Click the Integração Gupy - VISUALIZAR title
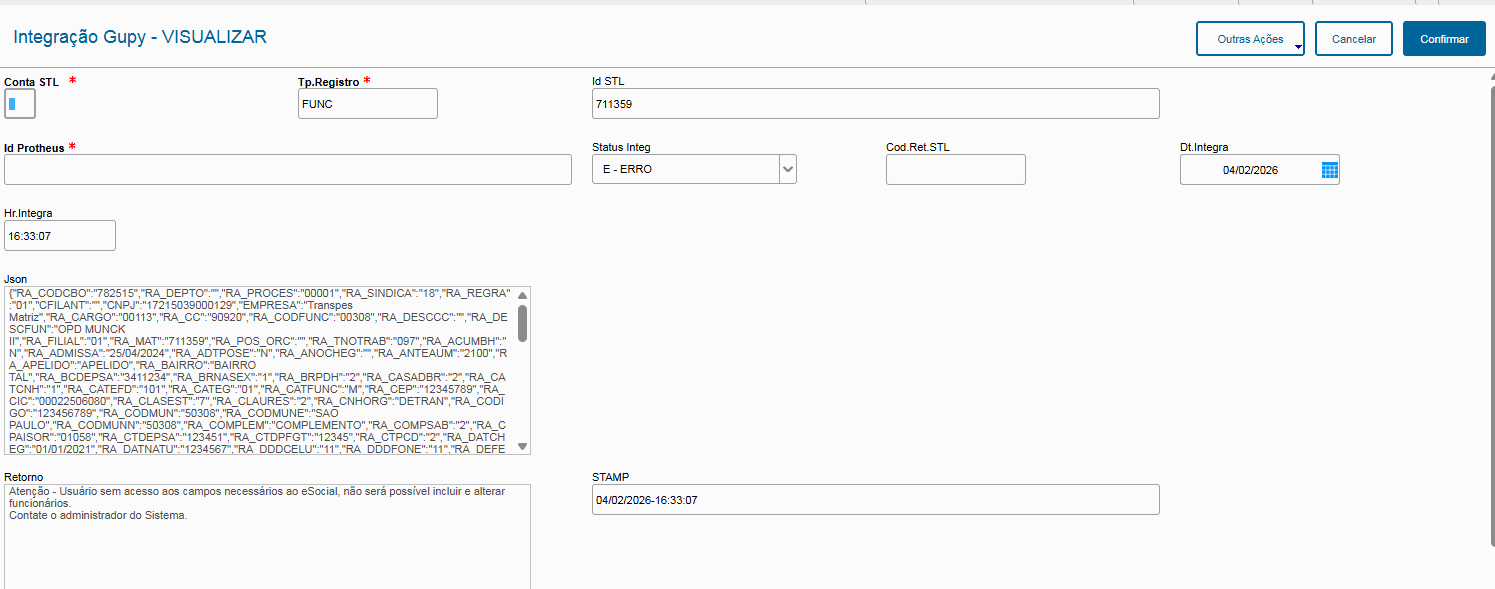1495x589 pixels. coord(139,37)
